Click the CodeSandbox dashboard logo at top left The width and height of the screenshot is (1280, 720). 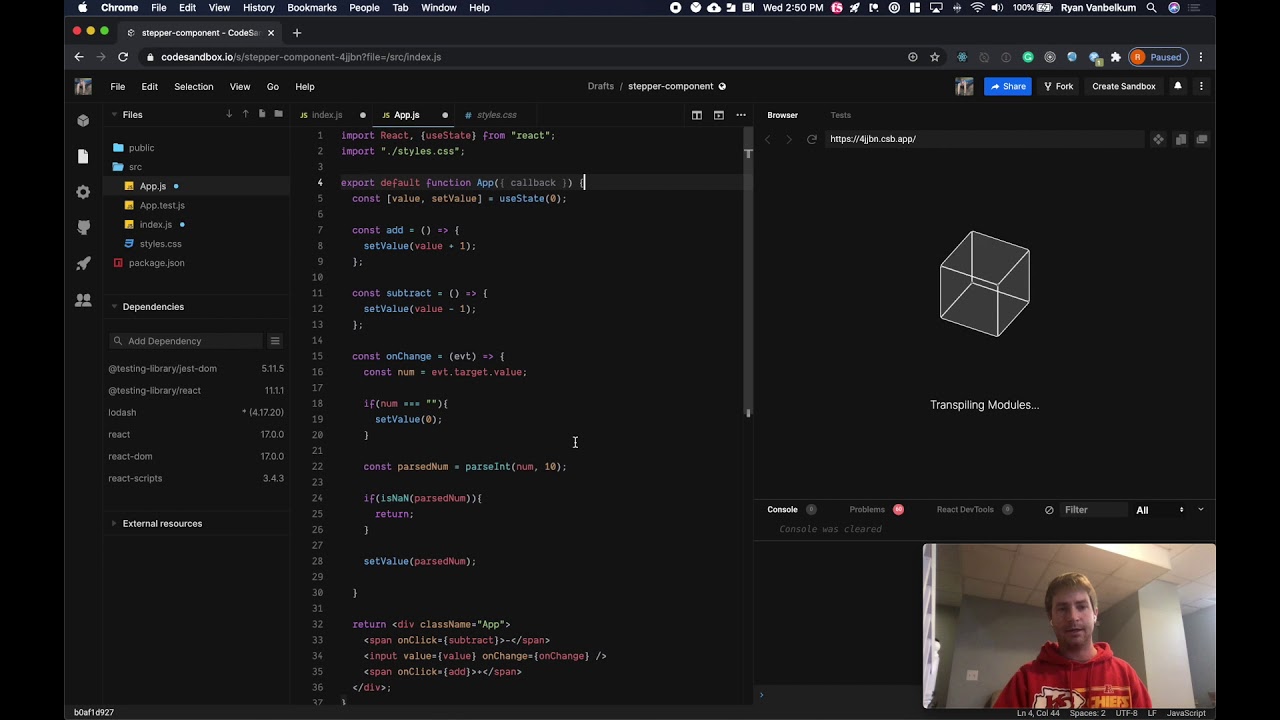point(83,86)
